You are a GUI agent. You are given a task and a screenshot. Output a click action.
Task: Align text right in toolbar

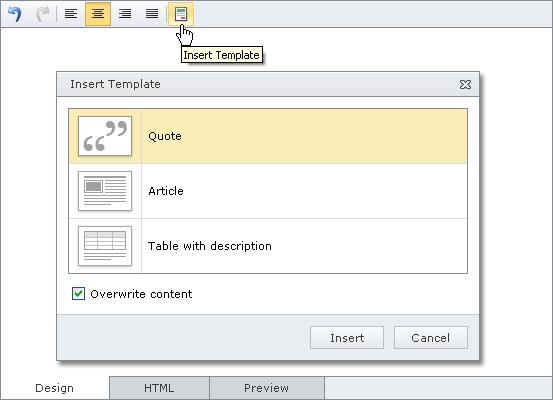125,14
